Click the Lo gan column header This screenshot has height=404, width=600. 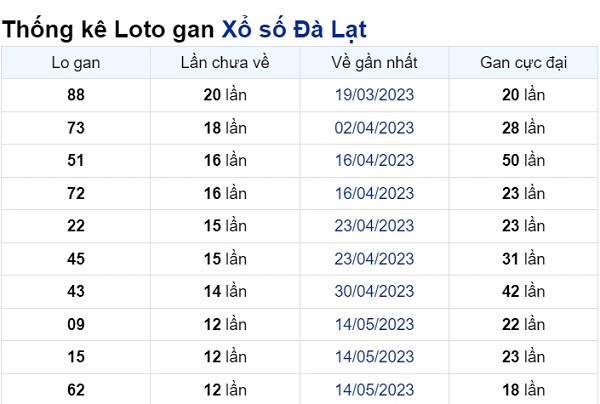pos(76,63)
